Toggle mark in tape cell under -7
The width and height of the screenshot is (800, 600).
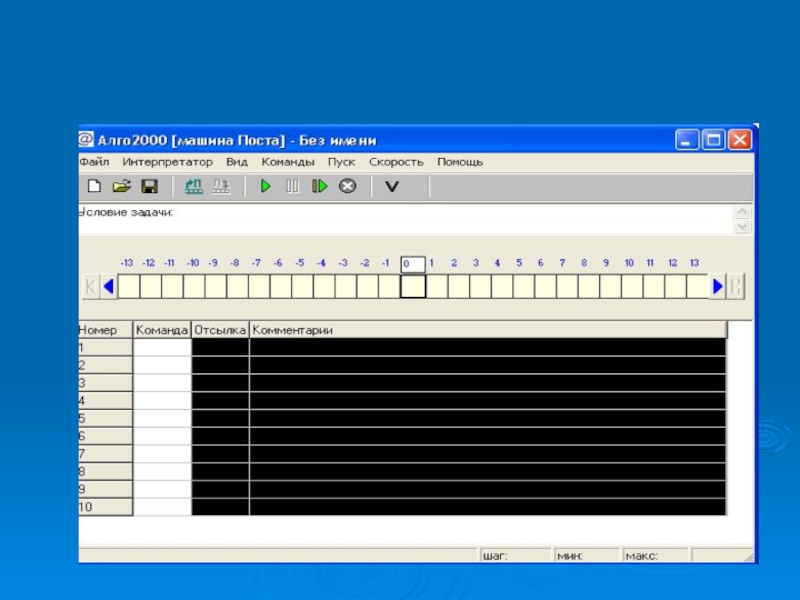(x=258, y=287)
